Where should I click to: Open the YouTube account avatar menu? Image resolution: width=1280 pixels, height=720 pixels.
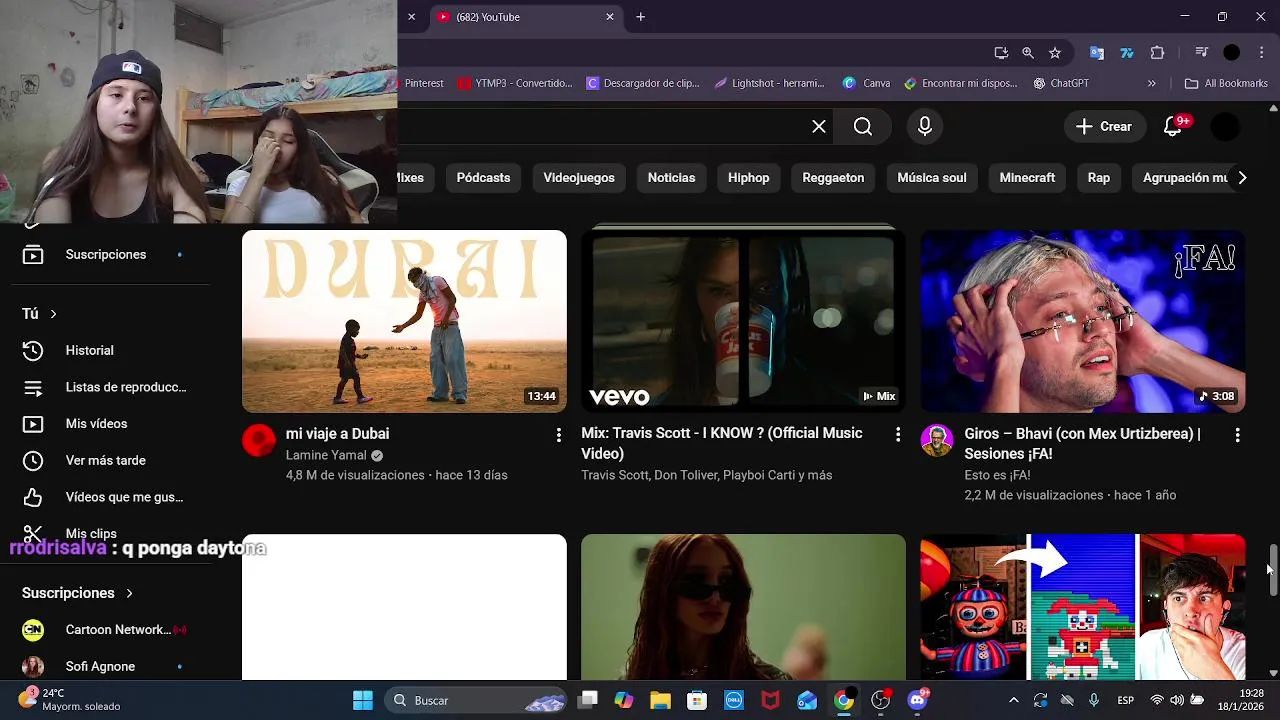click(x=1225, y=126)
